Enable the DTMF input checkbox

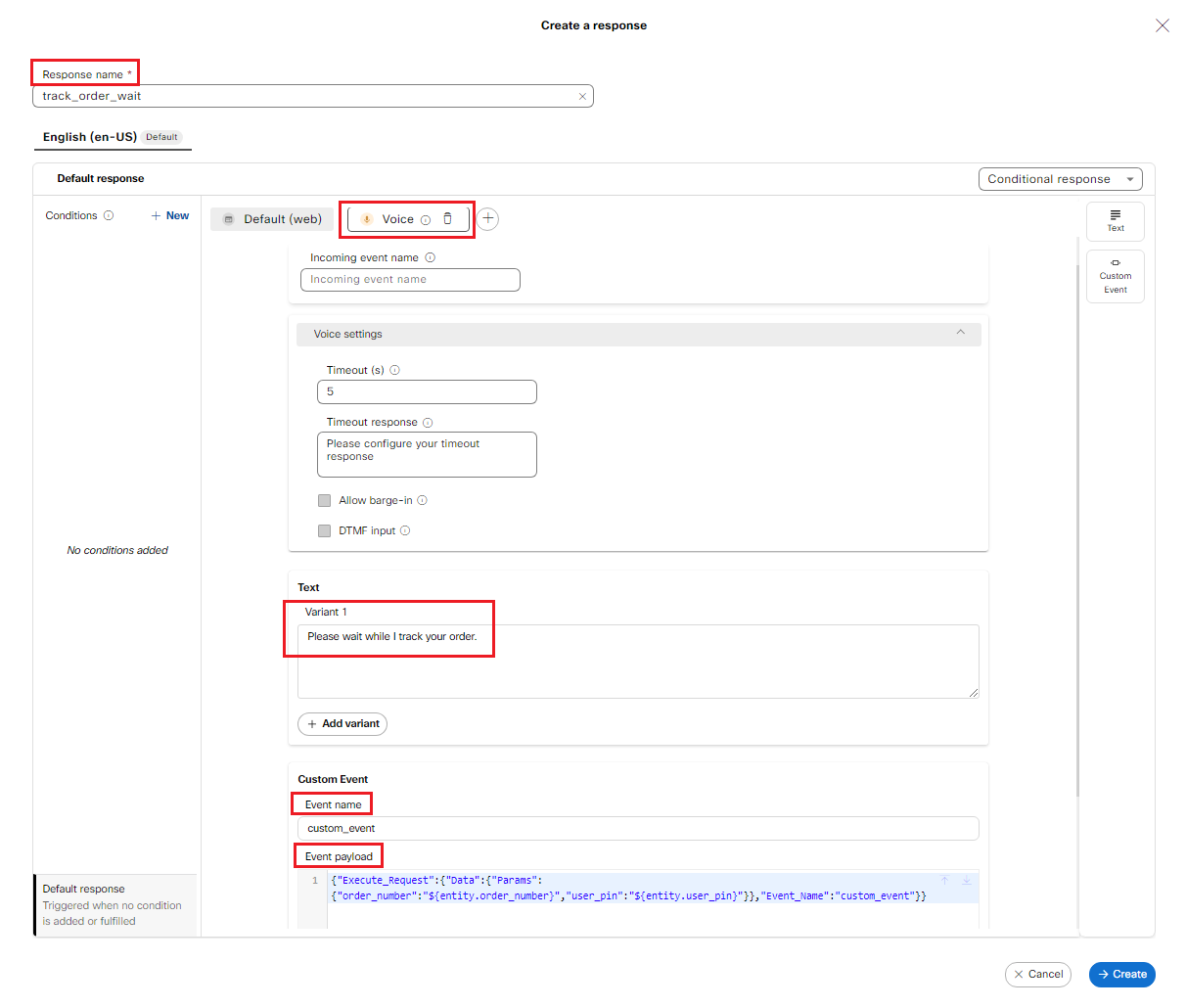tap(324, 530)
